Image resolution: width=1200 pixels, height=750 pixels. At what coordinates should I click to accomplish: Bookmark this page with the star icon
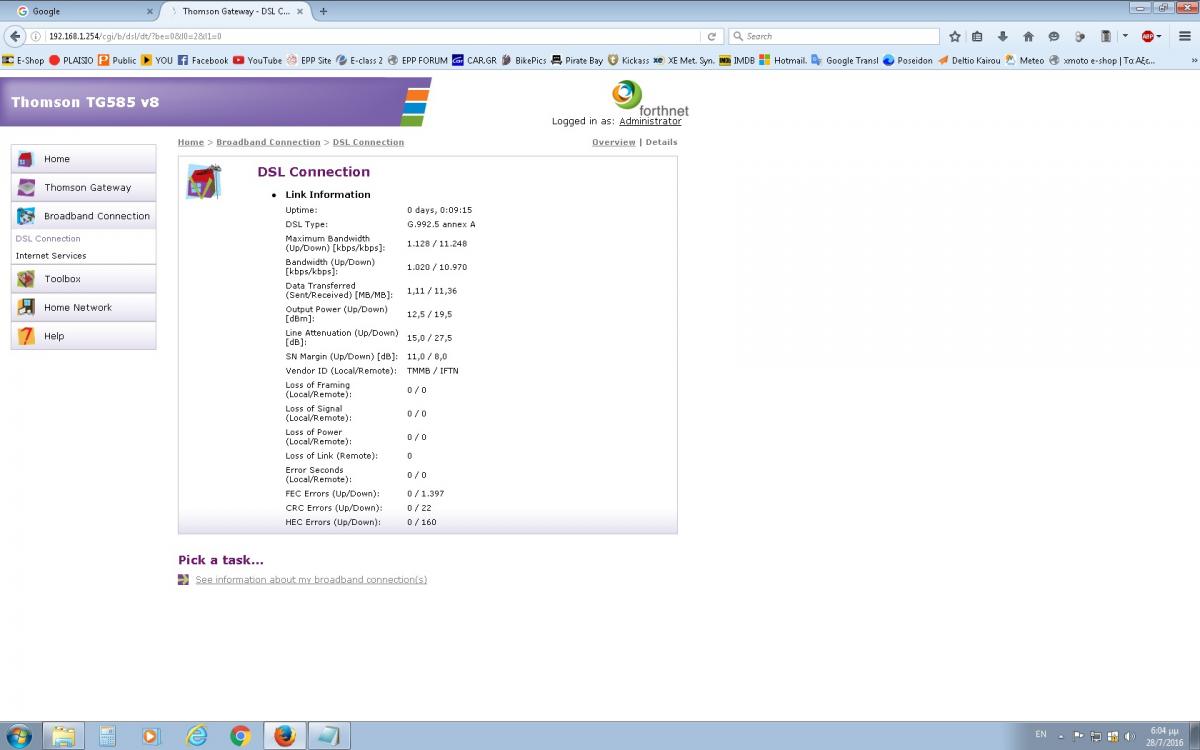pyautogui.click(x=954, y=36)
